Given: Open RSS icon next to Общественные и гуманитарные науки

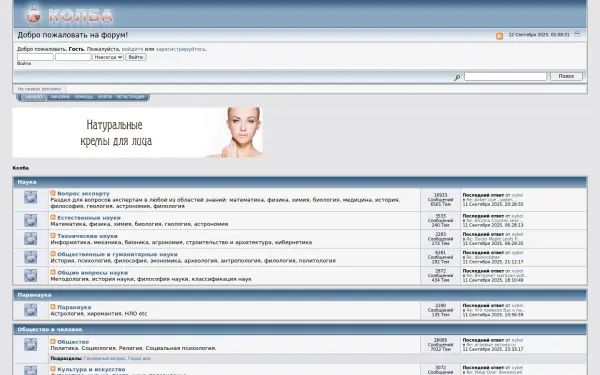Looking at the screenshot, I should [53, 254].
